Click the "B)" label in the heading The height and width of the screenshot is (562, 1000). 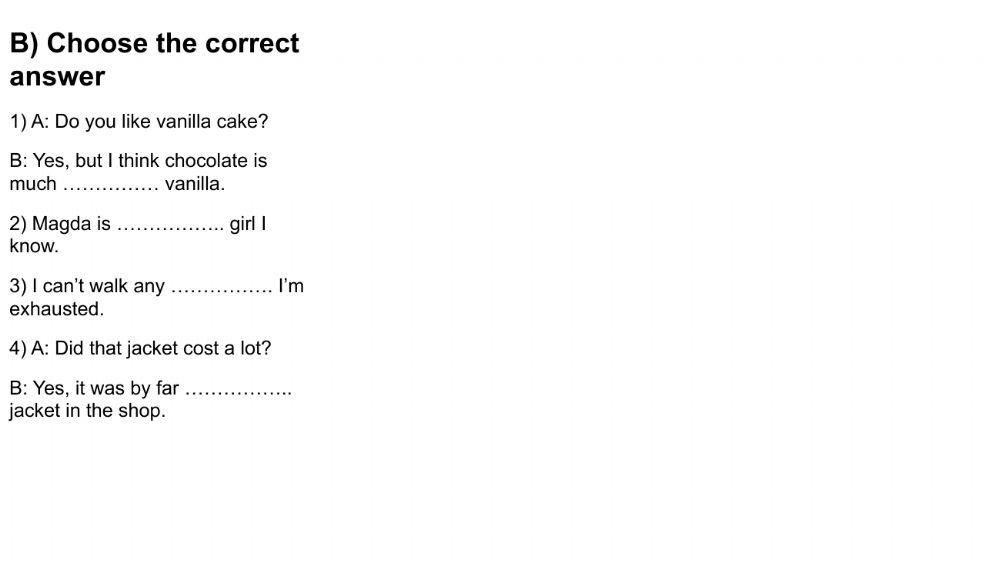24,44
